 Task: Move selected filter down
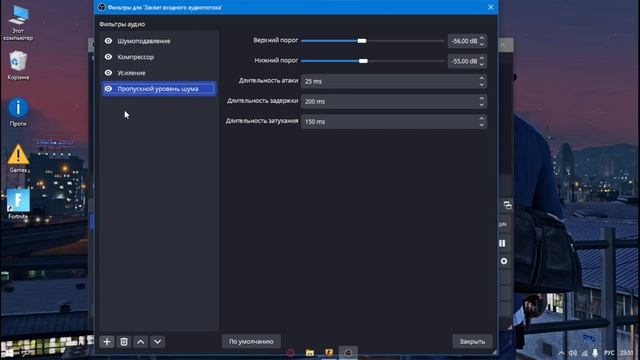(x=158, y=342)
